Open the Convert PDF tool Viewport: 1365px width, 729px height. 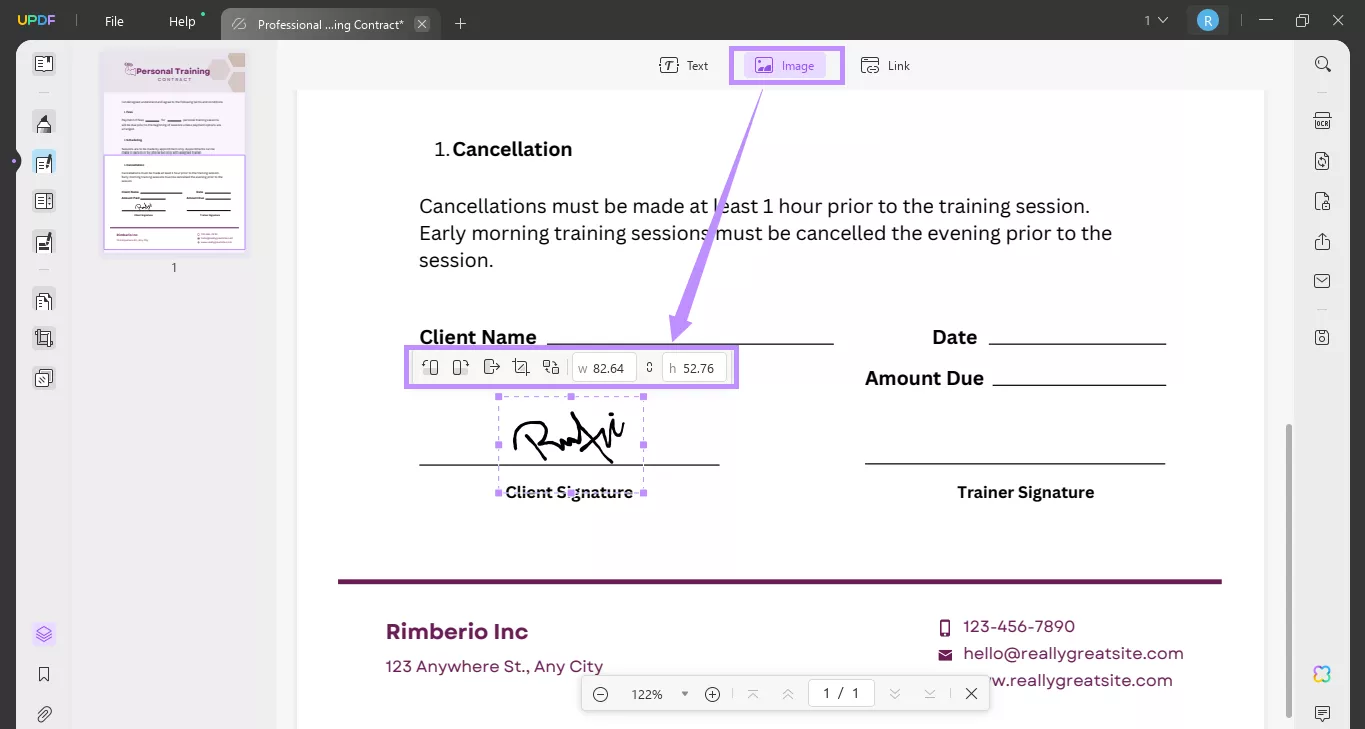[x=1322, y=161]
